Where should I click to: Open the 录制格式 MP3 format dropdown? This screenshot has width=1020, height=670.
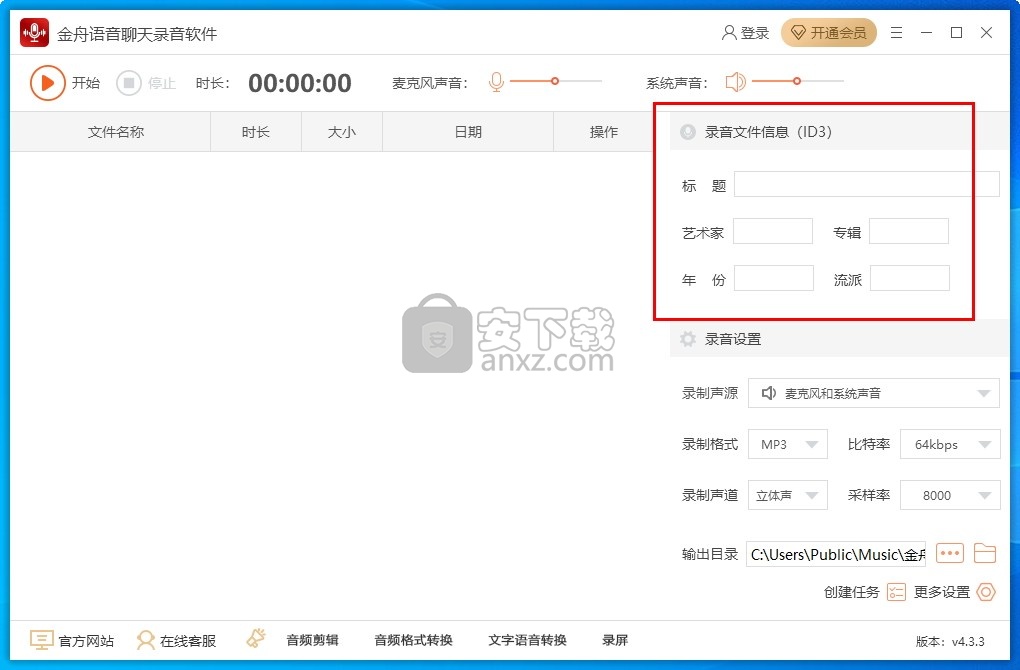pos(788,444)
